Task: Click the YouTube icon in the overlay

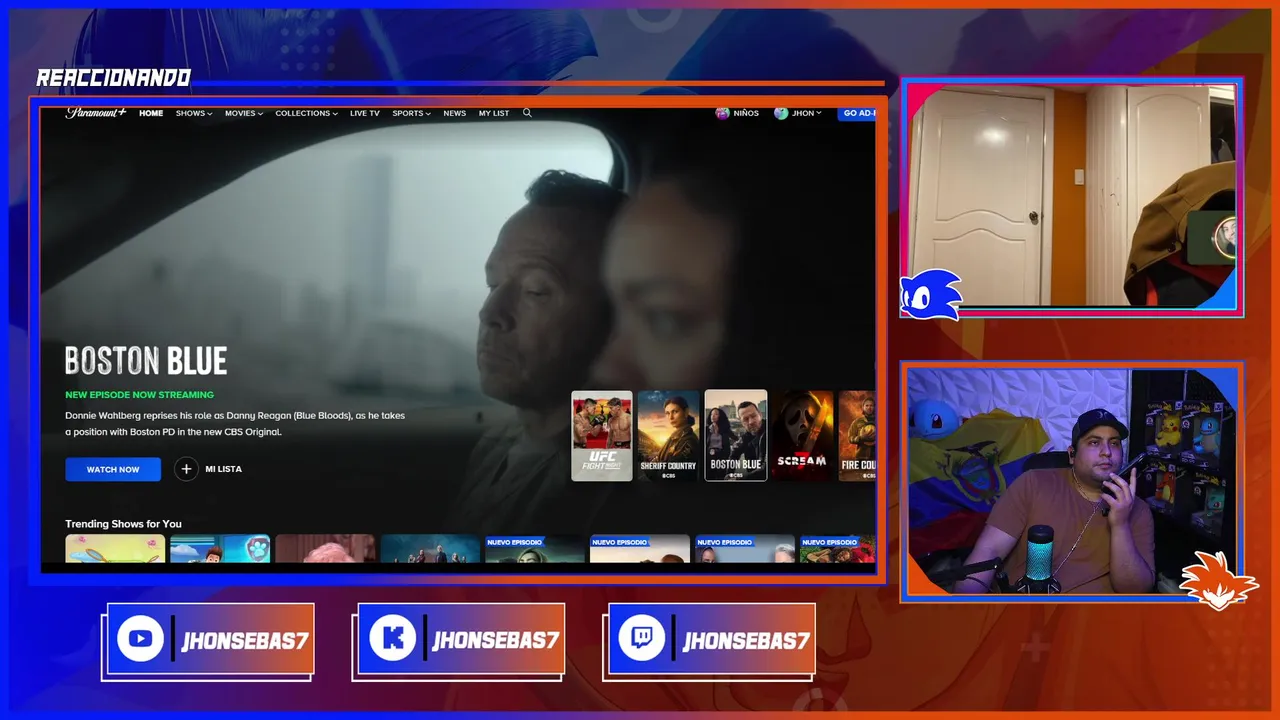Action: click(x=140, y=640)
